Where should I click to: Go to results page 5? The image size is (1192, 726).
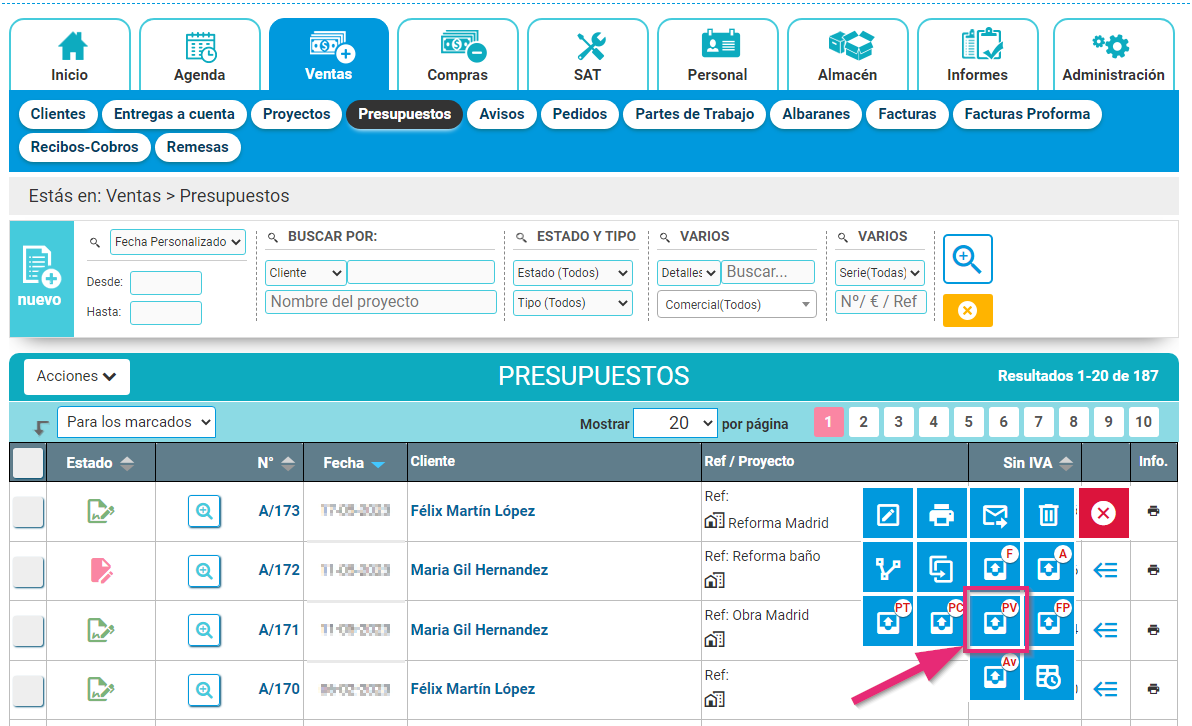click(x=968, y=421)
